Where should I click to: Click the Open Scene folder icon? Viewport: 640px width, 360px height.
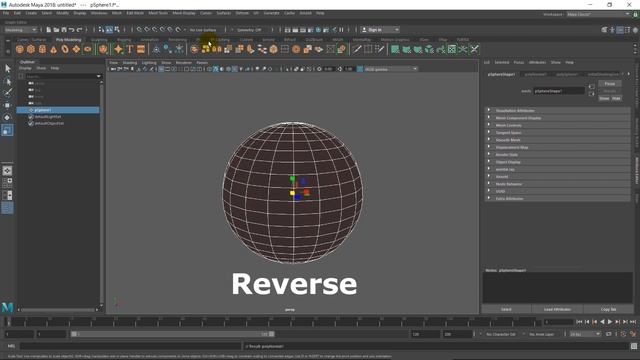pos(56,30)
